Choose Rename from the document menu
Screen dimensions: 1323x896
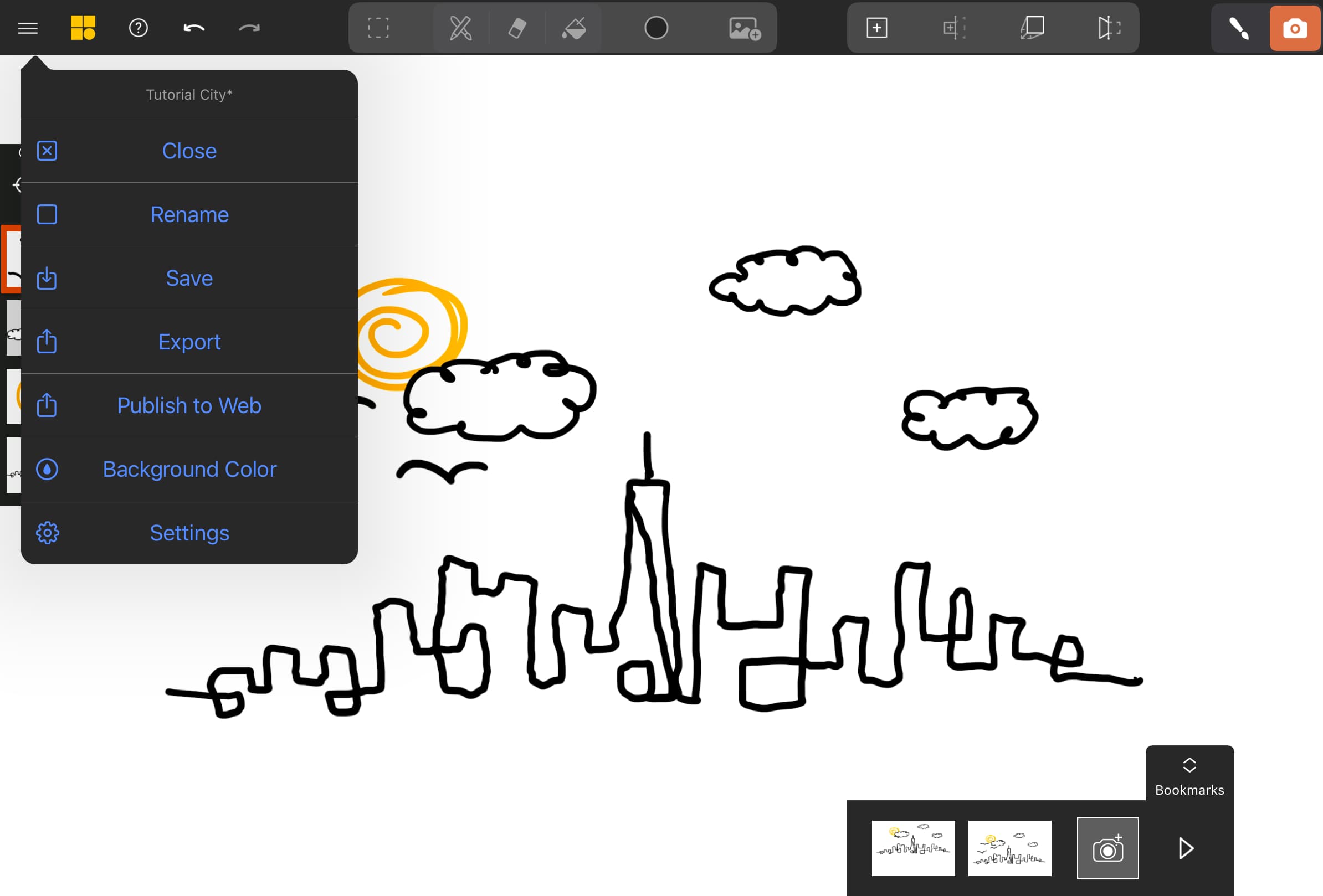click(x=189, y=214)
